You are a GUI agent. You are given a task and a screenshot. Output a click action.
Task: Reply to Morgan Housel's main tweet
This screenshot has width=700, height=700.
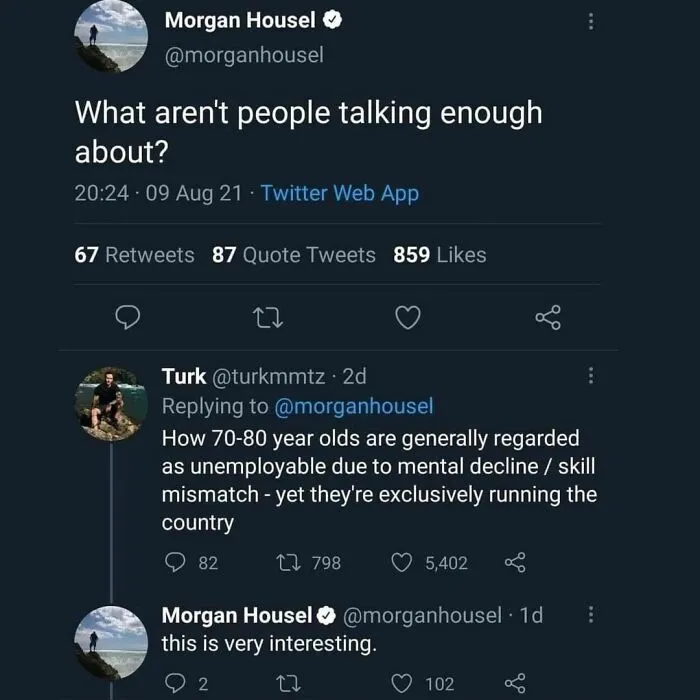128,317
